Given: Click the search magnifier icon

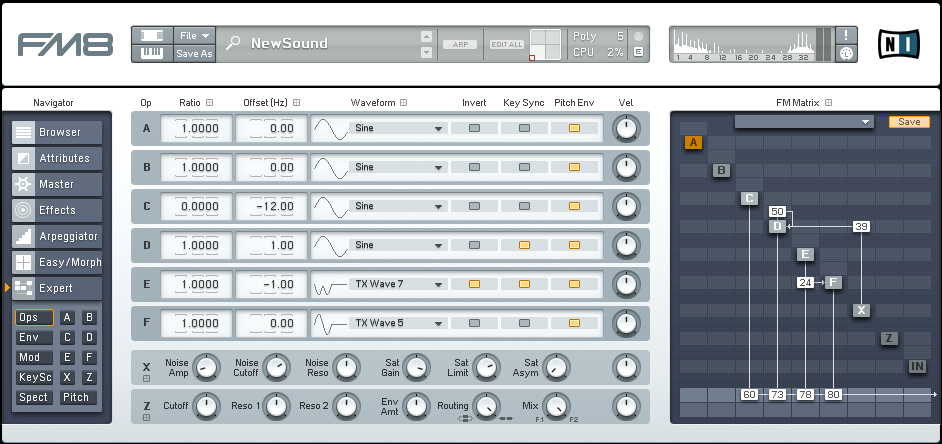Looking at the screenshot, I should point(232,43).
